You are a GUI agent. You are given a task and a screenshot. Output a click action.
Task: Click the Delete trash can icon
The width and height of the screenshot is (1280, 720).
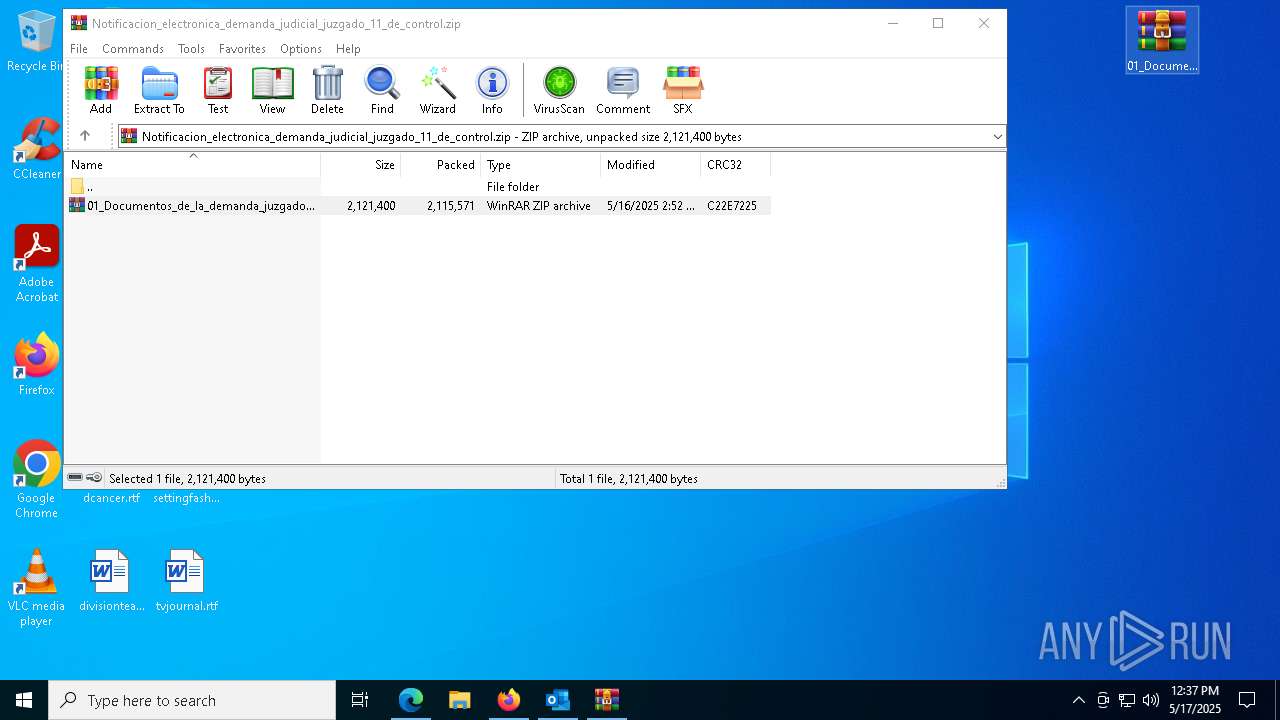327,91
